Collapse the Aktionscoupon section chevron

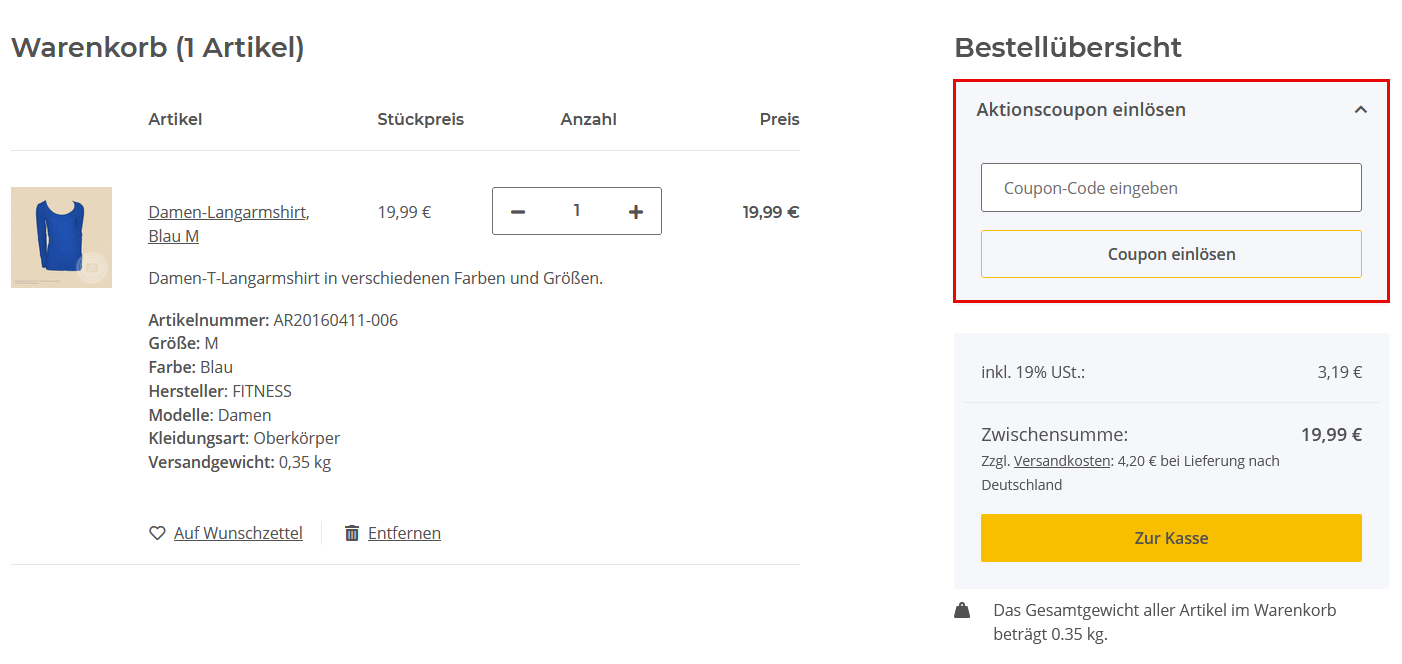[x=1360, y=110]
